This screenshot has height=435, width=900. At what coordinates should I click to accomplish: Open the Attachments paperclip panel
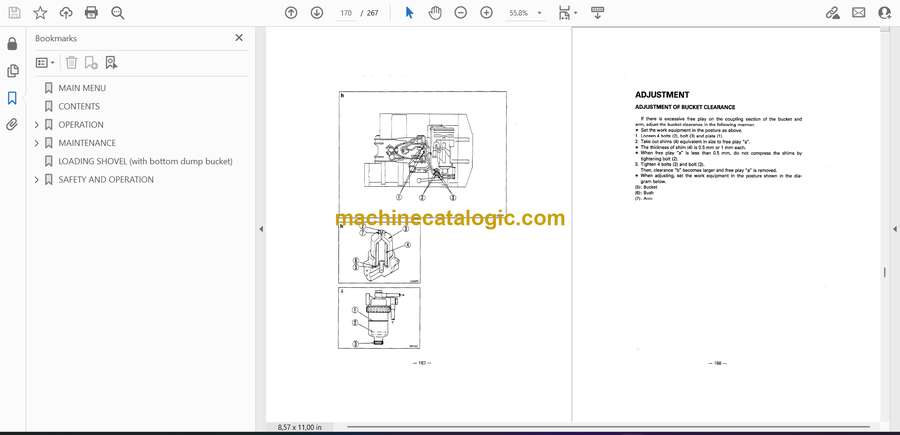click(12, 125)
